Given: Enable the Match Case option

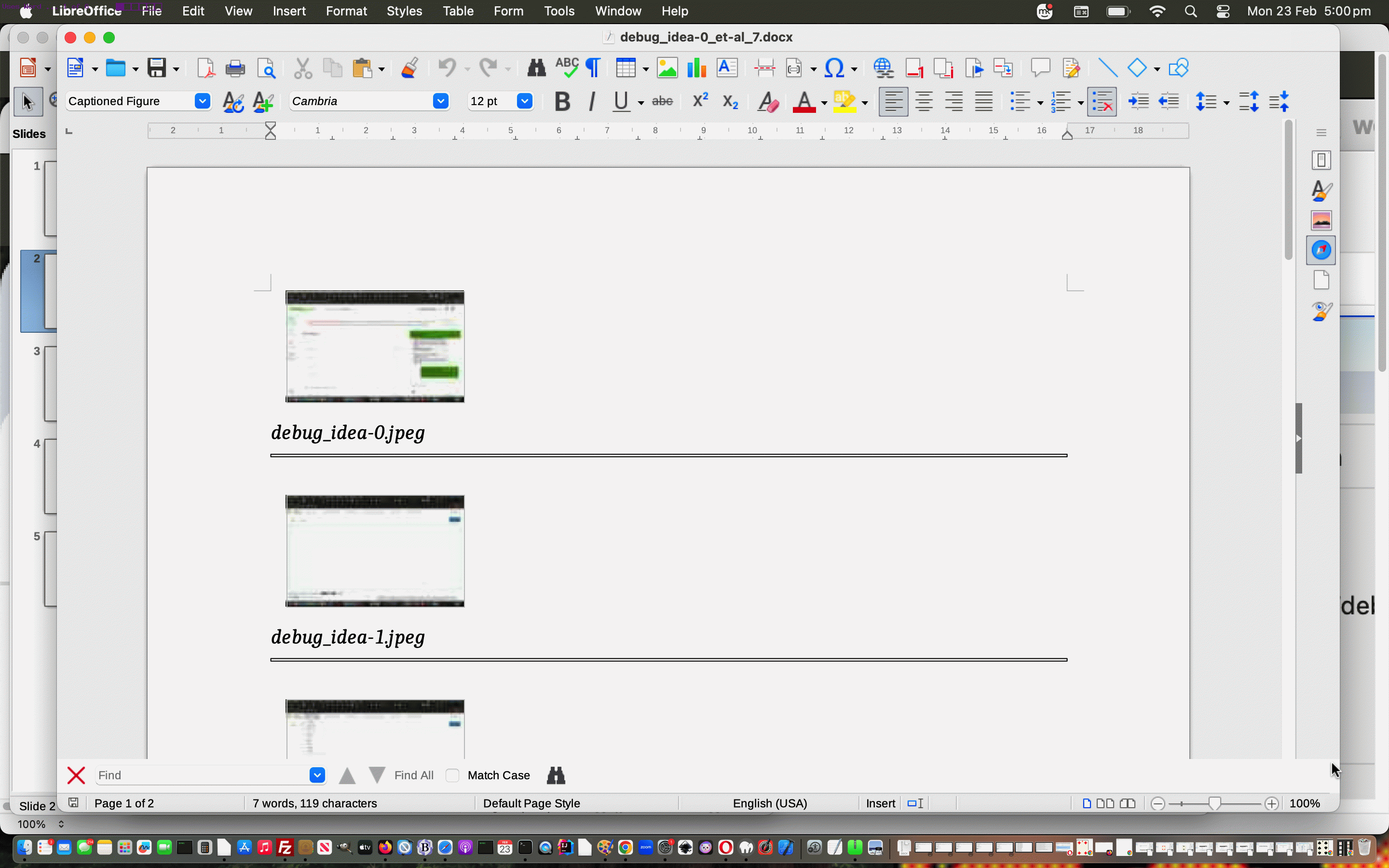Looking at the screenshot, I should pos(452,775).
